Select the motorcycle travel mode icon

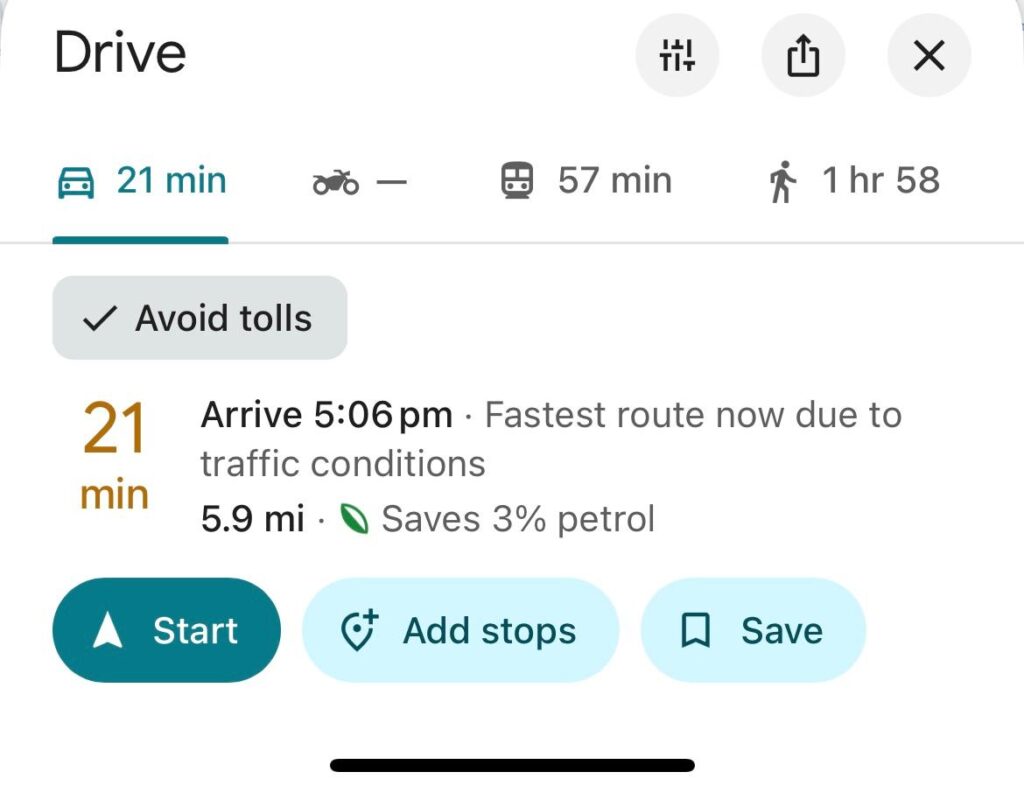(336, 182)
